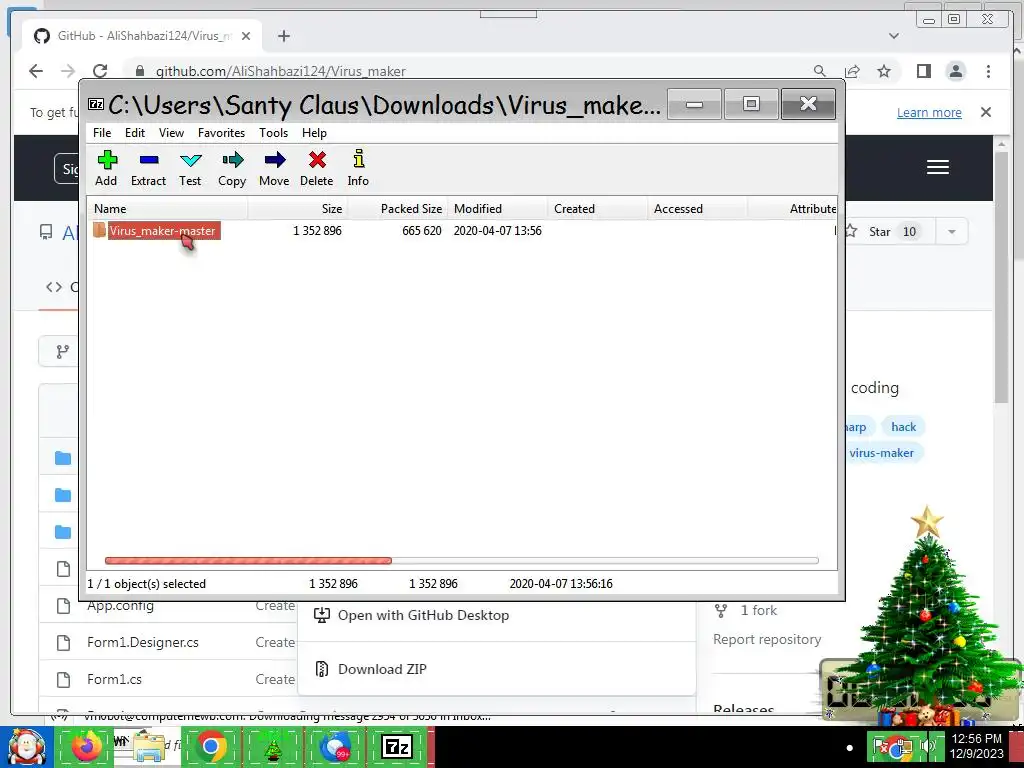
Task: Click the hack topic tag
Action: pos(903,426)
